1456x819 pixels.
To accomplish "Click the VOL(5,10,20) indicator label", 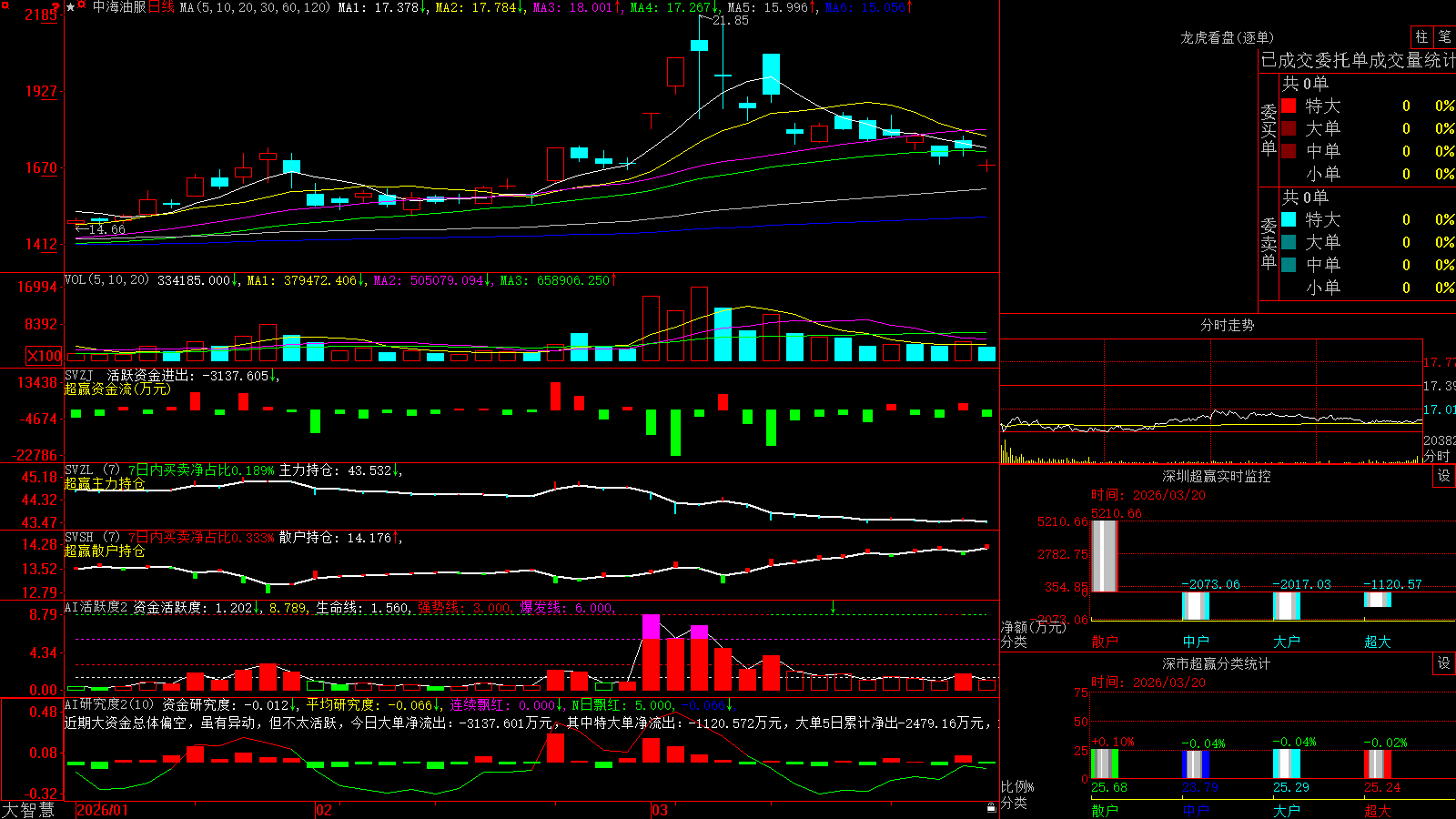I will coord(106,280).
